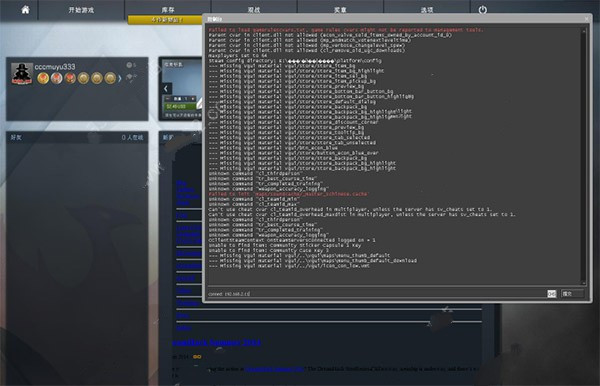Open the inline blue link in blog paragraph
The image size is (600, 386).
(x=274, y=369)
